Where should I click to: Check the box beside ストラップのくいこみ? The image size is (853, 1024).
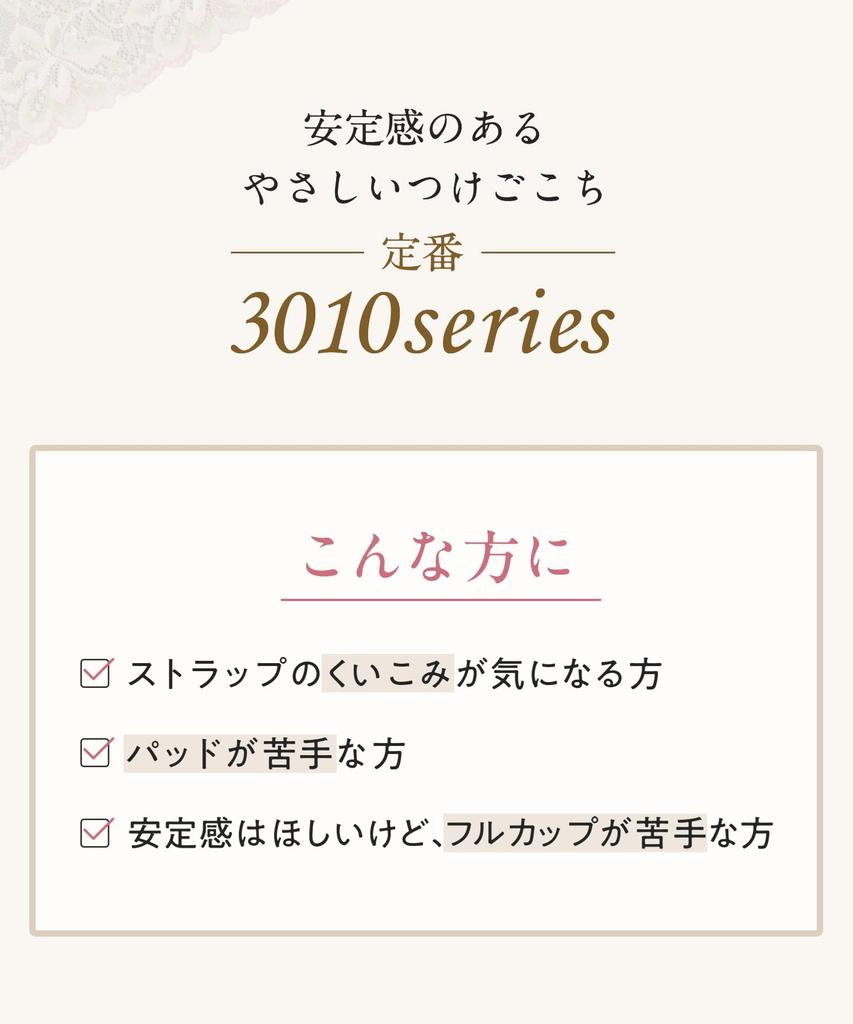94,673
